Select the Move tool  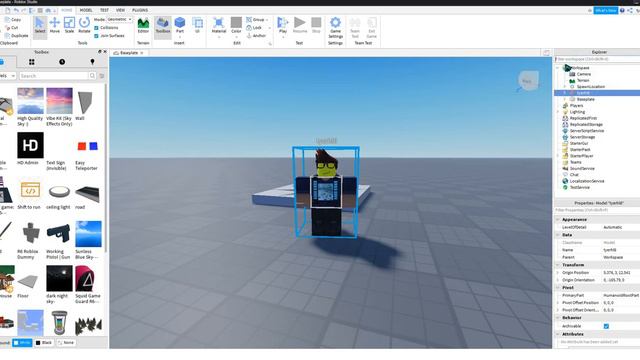[x=54, y=25]
